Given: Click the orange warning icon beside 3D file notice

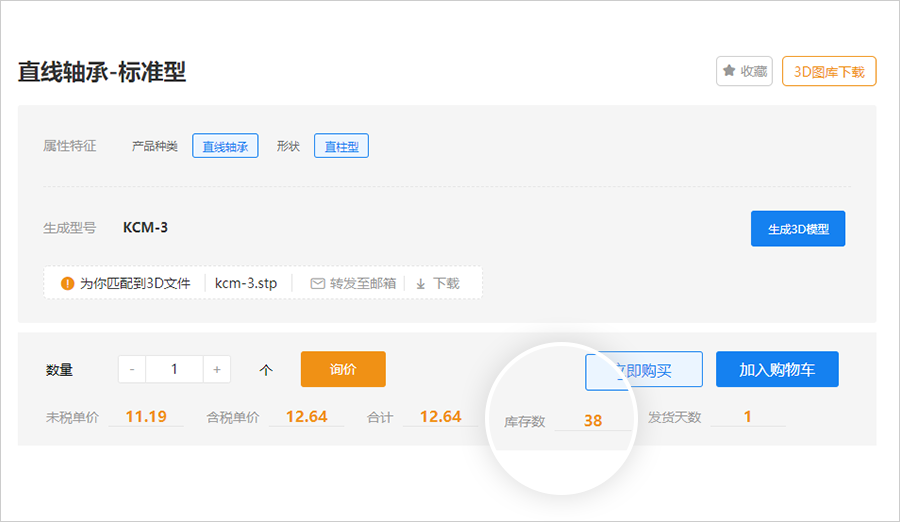Looking at the screenshot, I should tap(68, 283).
